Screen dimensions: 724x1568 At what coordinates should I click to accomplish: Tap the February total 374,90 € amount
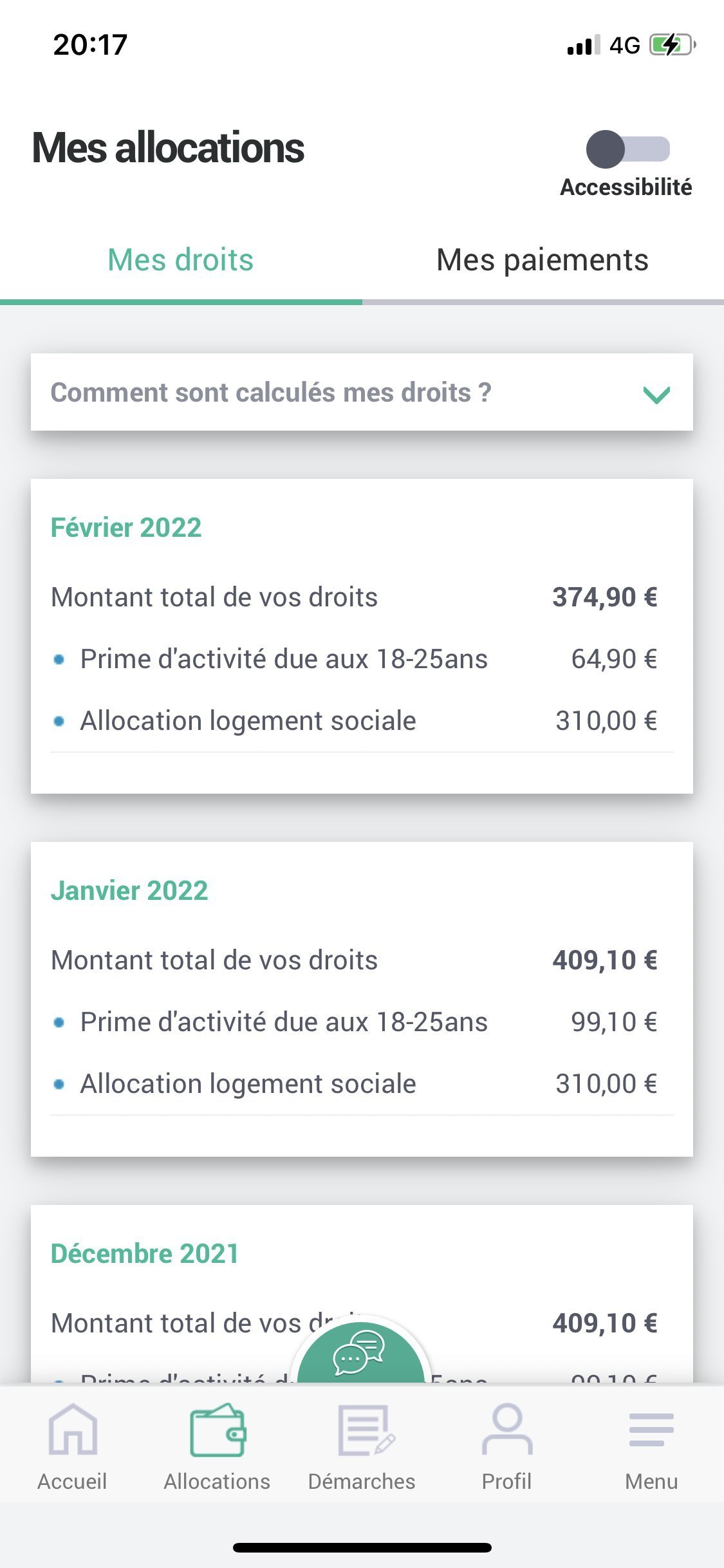[604, 597]
